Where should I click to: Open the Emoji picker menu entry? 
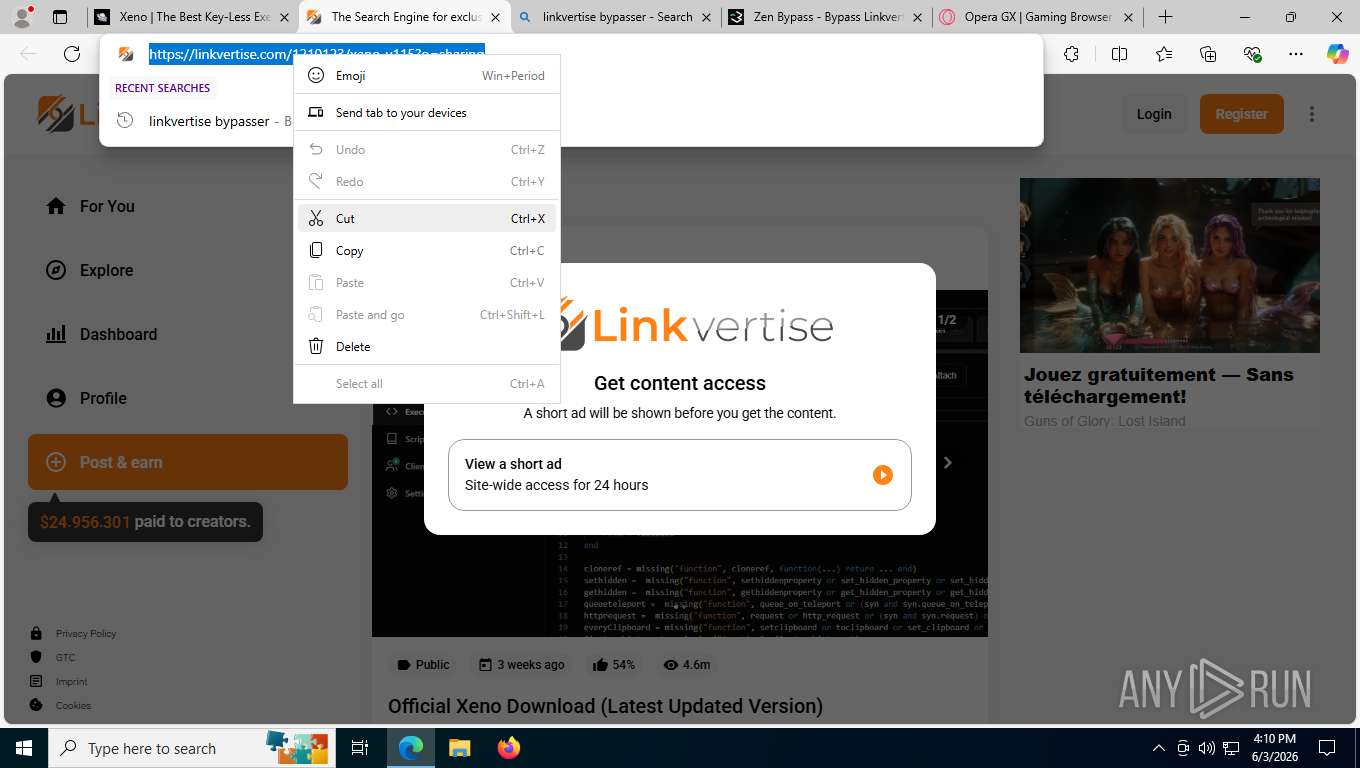click(x=427, y=75)
